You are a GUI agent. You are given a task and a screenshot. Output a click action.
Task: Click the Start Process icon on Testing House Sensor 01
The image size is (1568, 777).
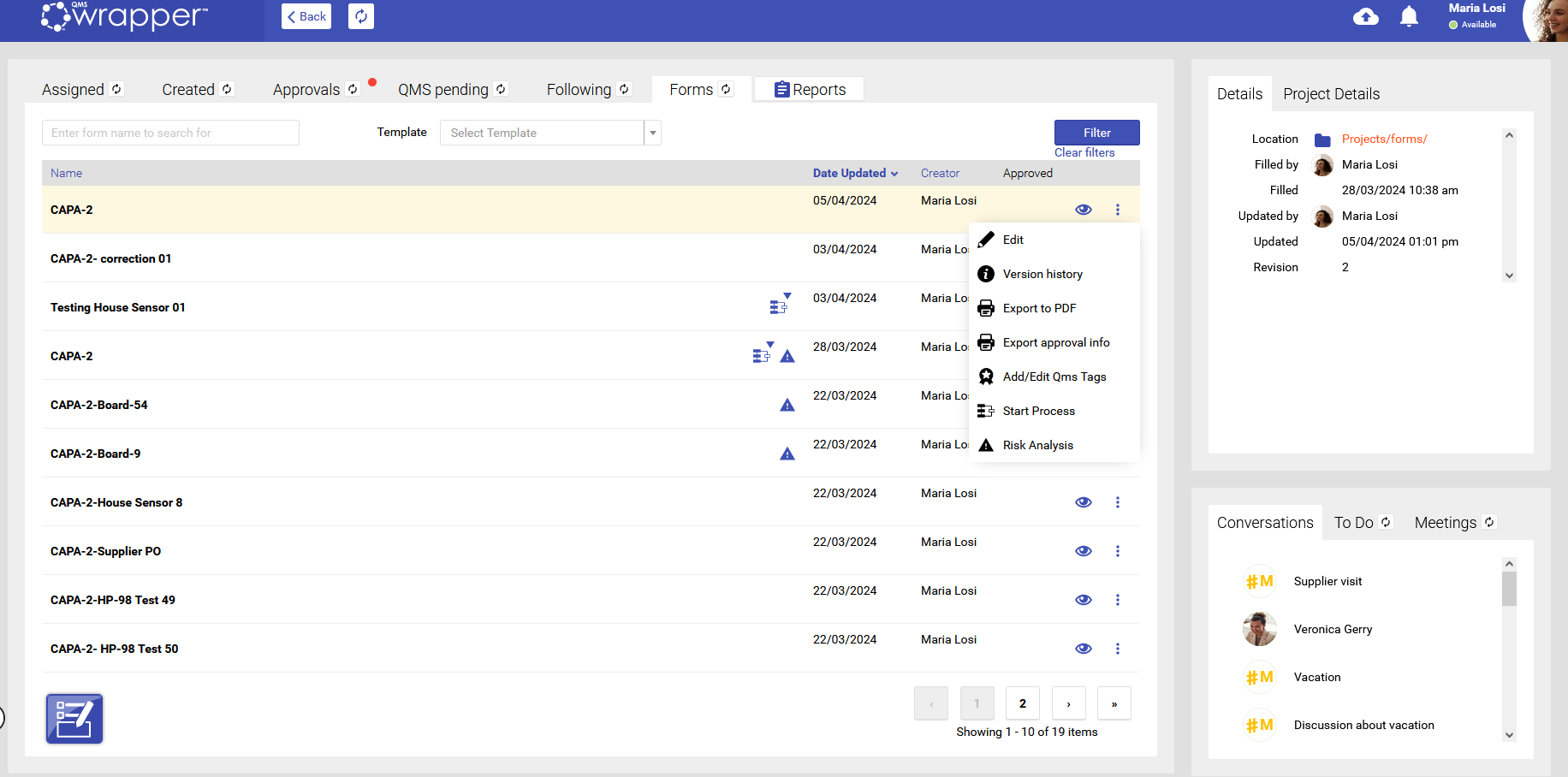point(779,305)
